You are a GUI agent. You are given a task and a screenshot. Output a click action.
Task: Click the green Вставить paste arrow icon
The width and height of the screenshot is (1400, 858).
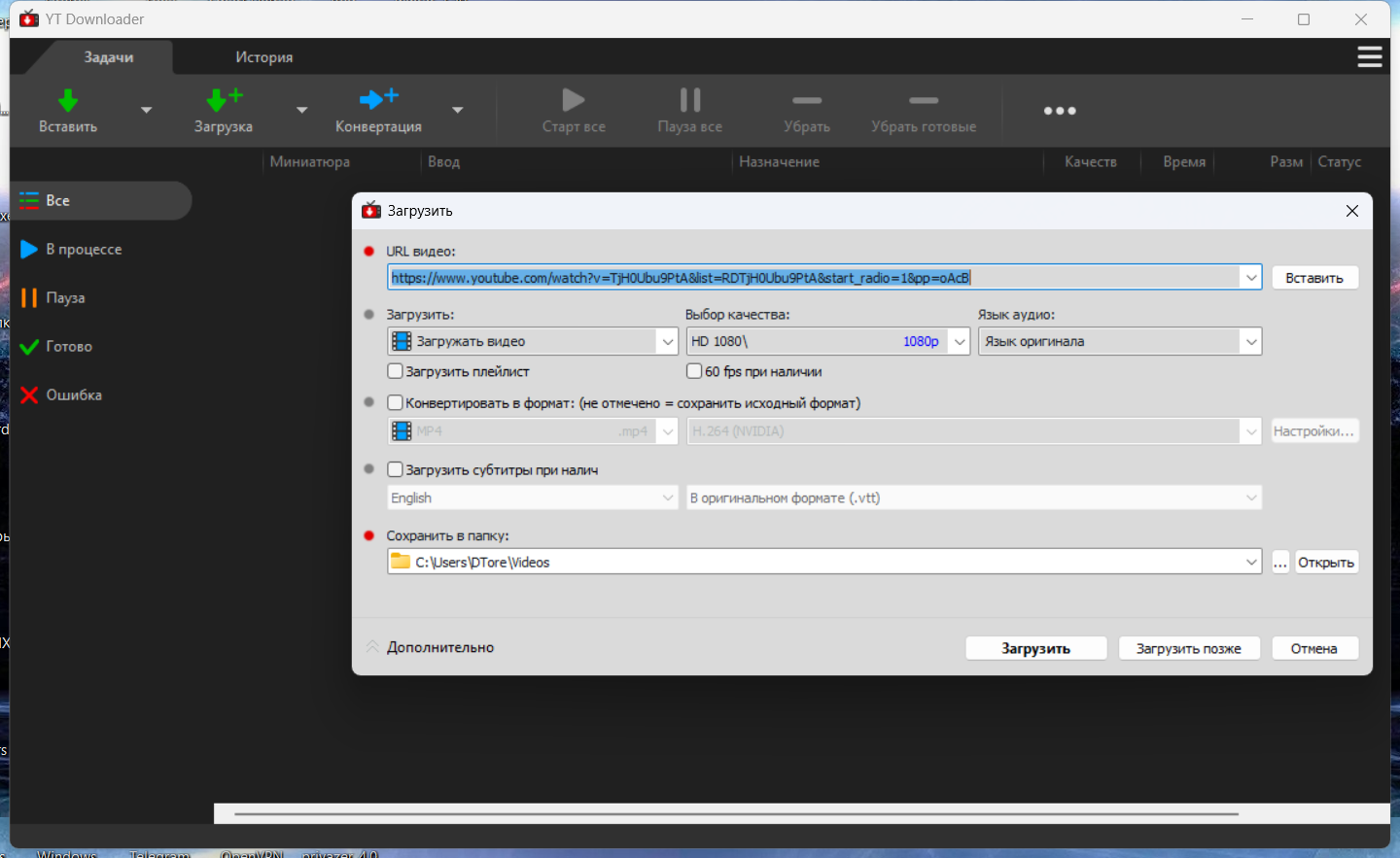68,101
